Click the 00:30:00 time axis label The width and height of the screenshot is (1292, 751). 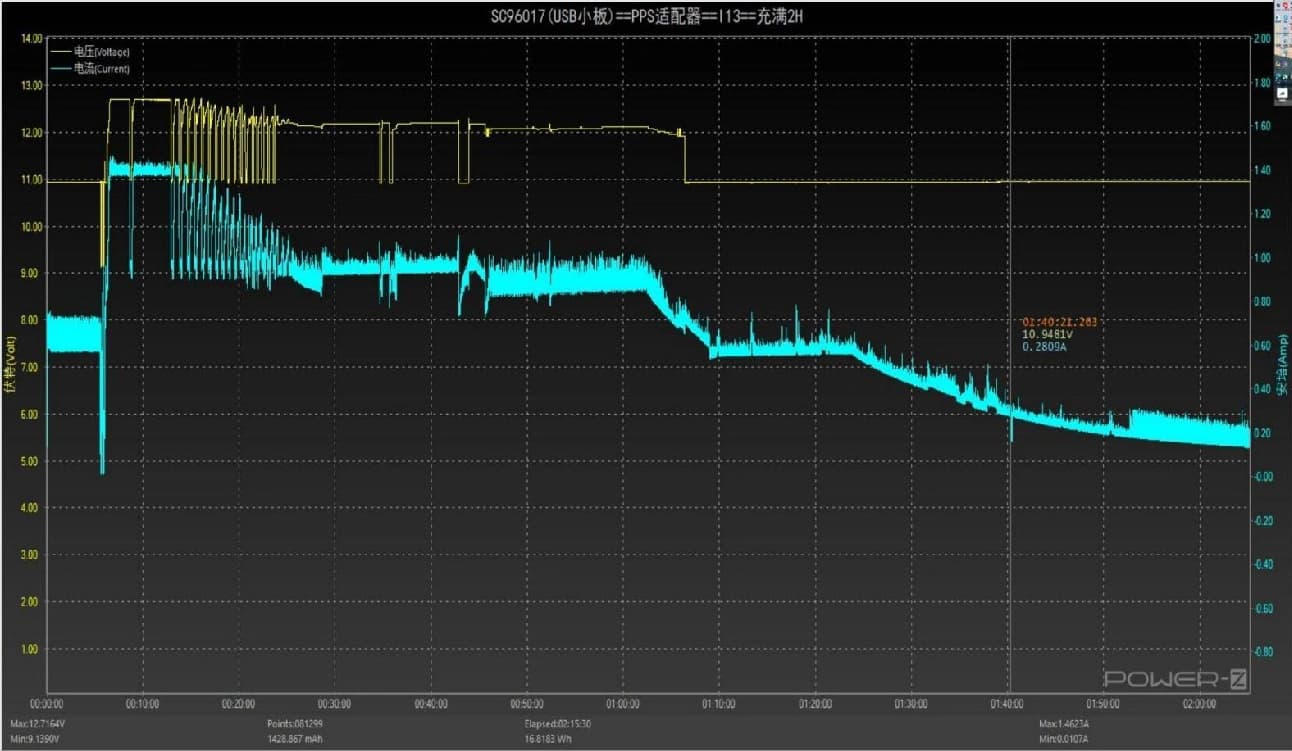(335, 704)
